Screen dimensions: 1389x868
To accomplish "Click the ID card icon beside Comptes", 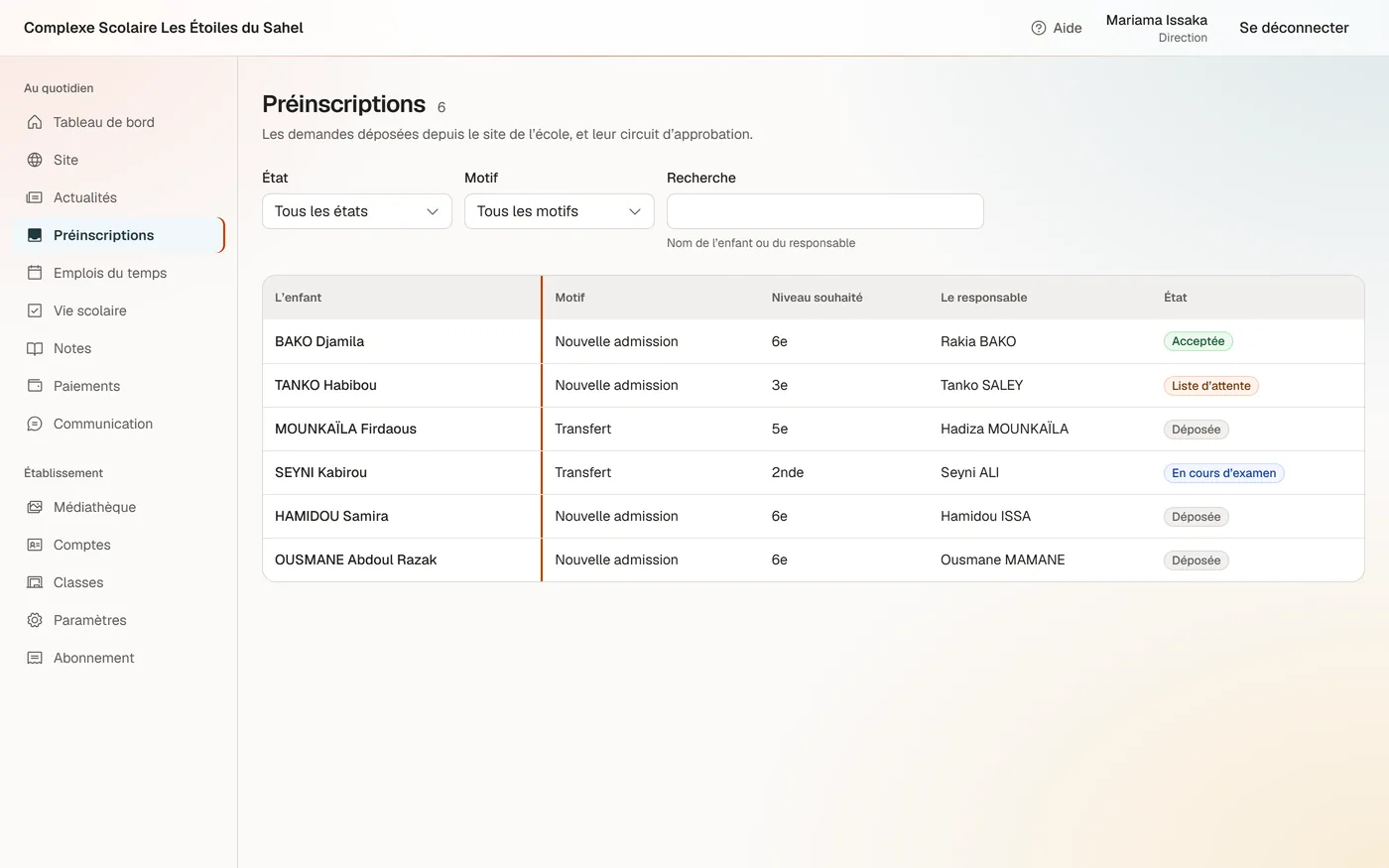I will [x=35, y=545].
